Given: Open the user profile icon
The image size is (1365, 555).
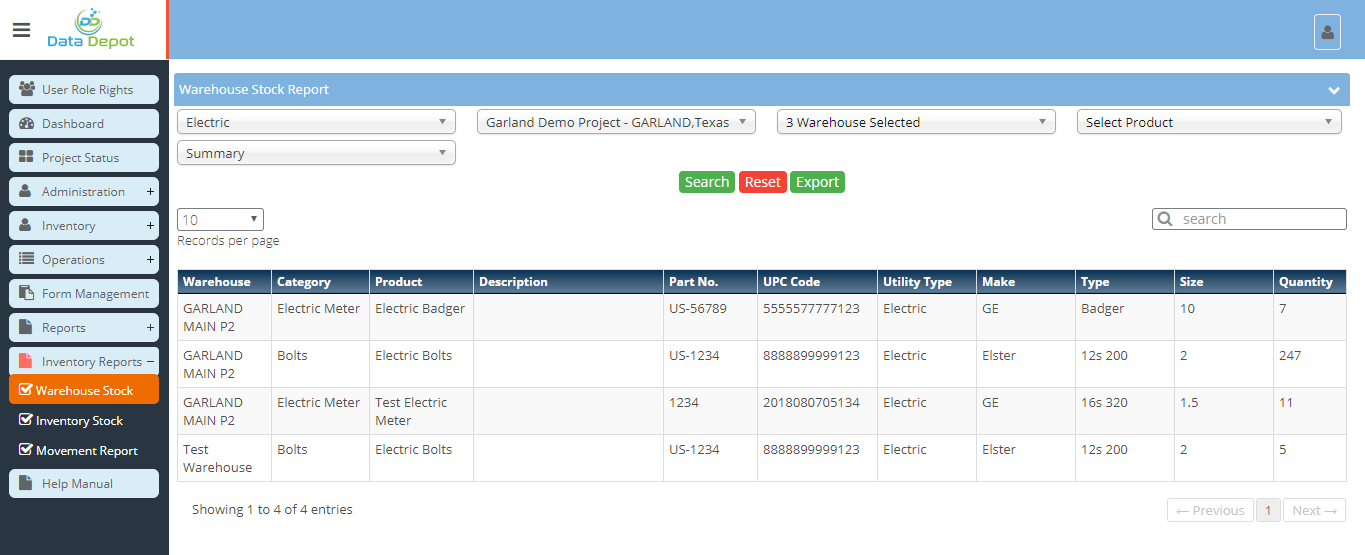Looking at the screenshot, I should click(x=1327, y=32).
